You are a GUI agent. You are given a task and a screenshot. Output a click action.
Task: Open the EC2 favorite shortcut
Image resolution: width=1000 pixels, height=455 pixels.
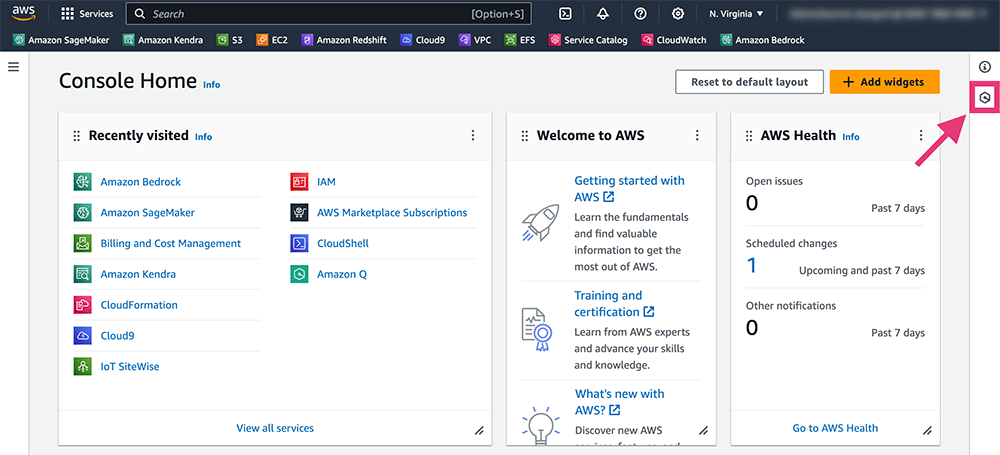[x=272, y=40]
